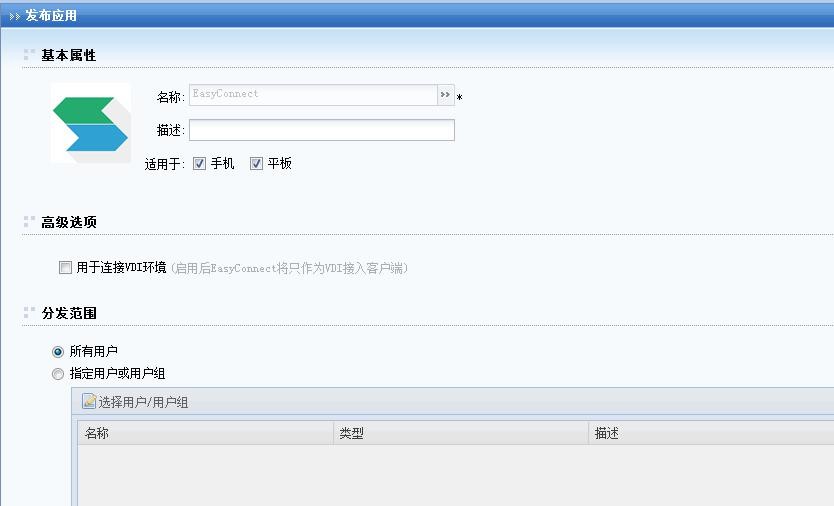Click the edit icon beside 选择用户/用户组

coord(89,402)
